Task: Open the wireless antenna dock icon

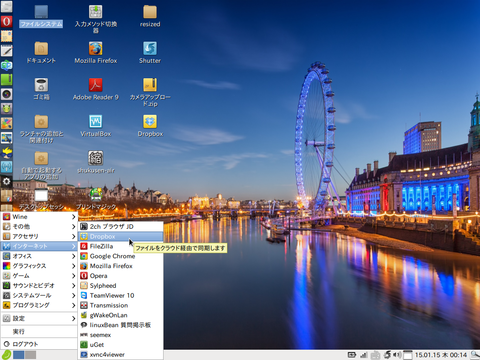Action: [x=6, y=167]
